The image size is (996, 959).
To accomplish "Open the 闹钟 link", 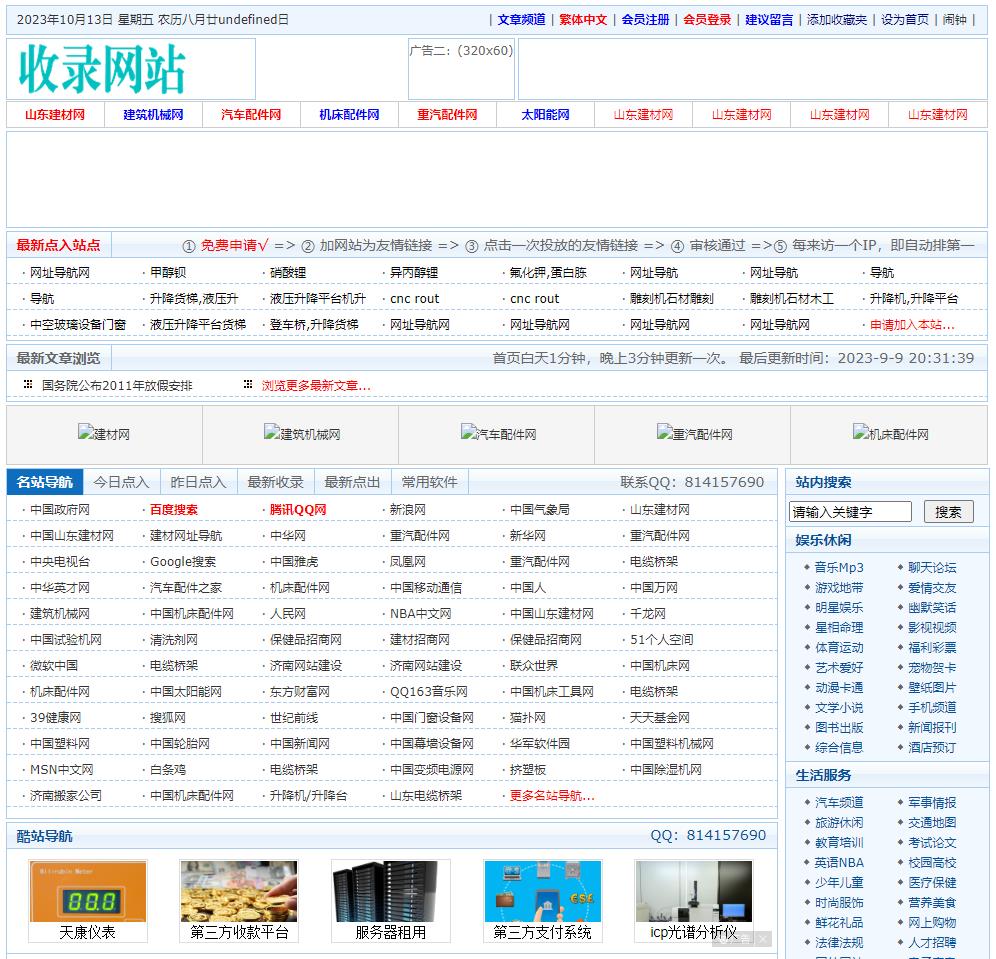I will pos(955,20).
